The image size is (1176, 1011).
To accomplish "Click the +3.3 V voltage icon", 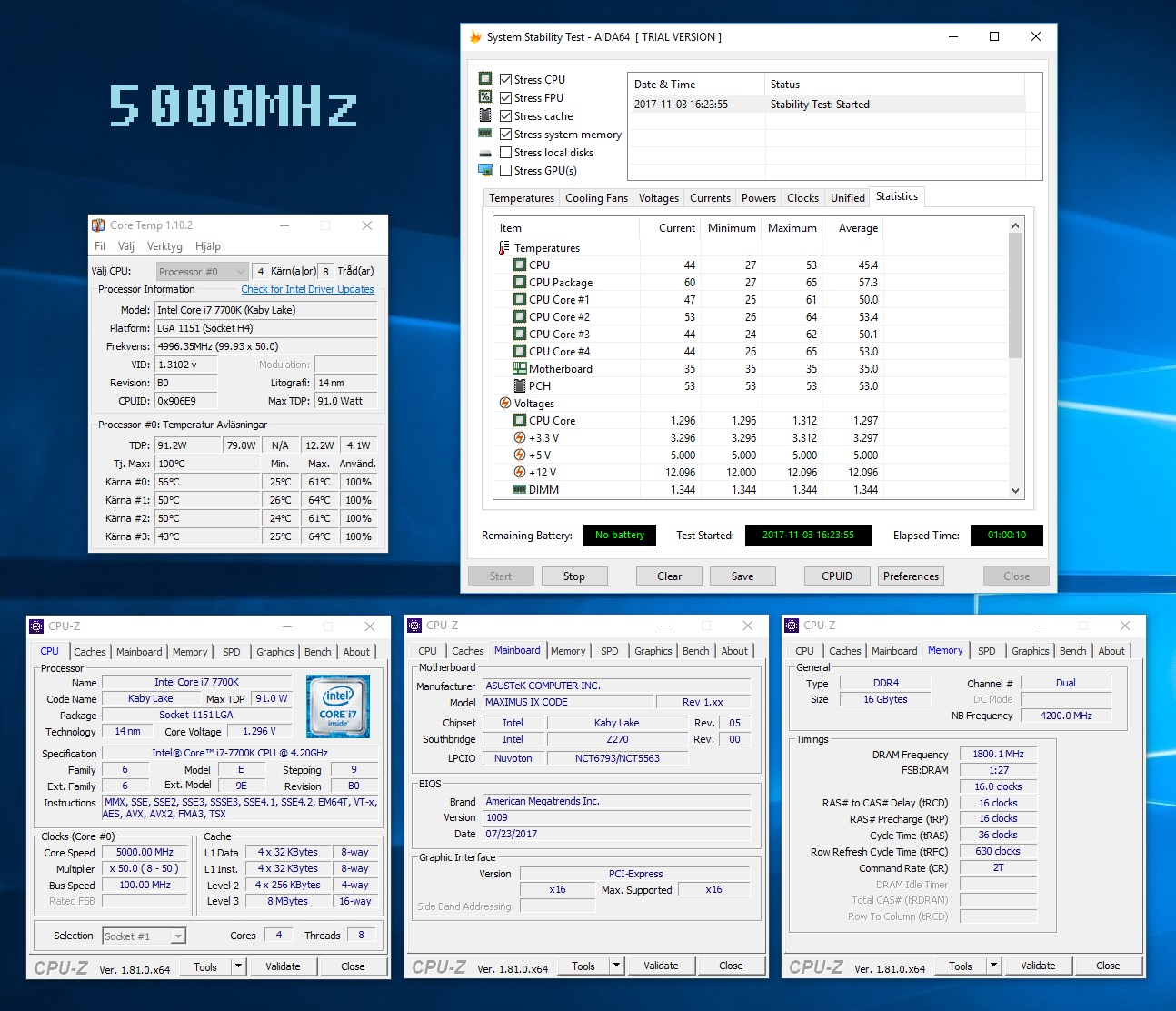I will pos(520,437).
